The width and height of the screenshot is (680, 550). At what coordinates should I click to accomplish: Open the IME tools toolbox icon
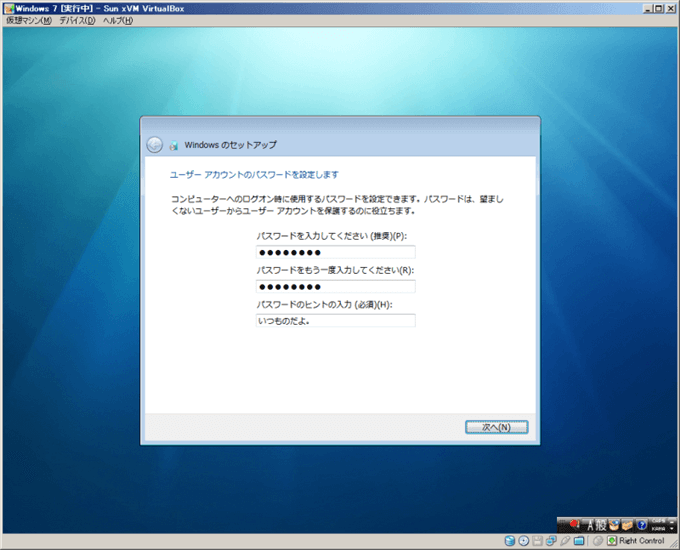coord(628,524)
